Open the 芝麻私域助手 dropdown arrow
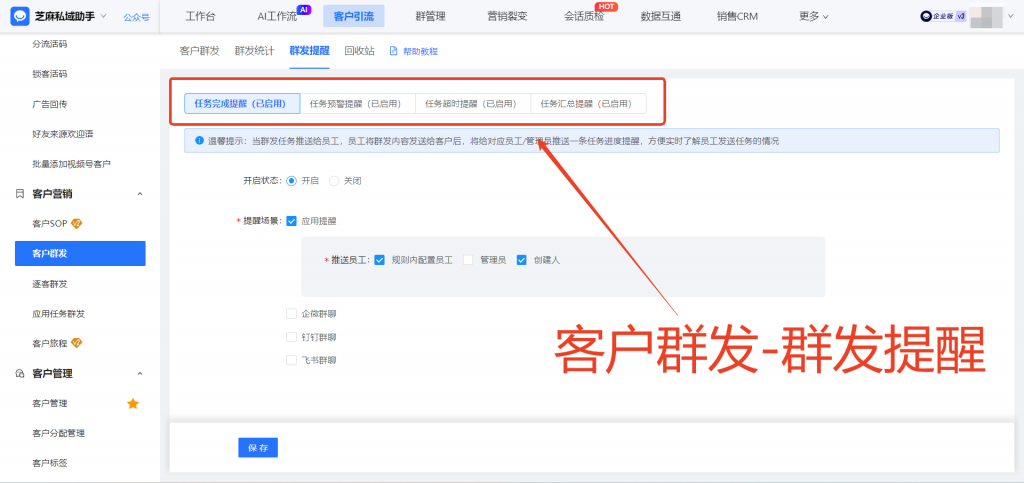 click(x=103, y=16)
